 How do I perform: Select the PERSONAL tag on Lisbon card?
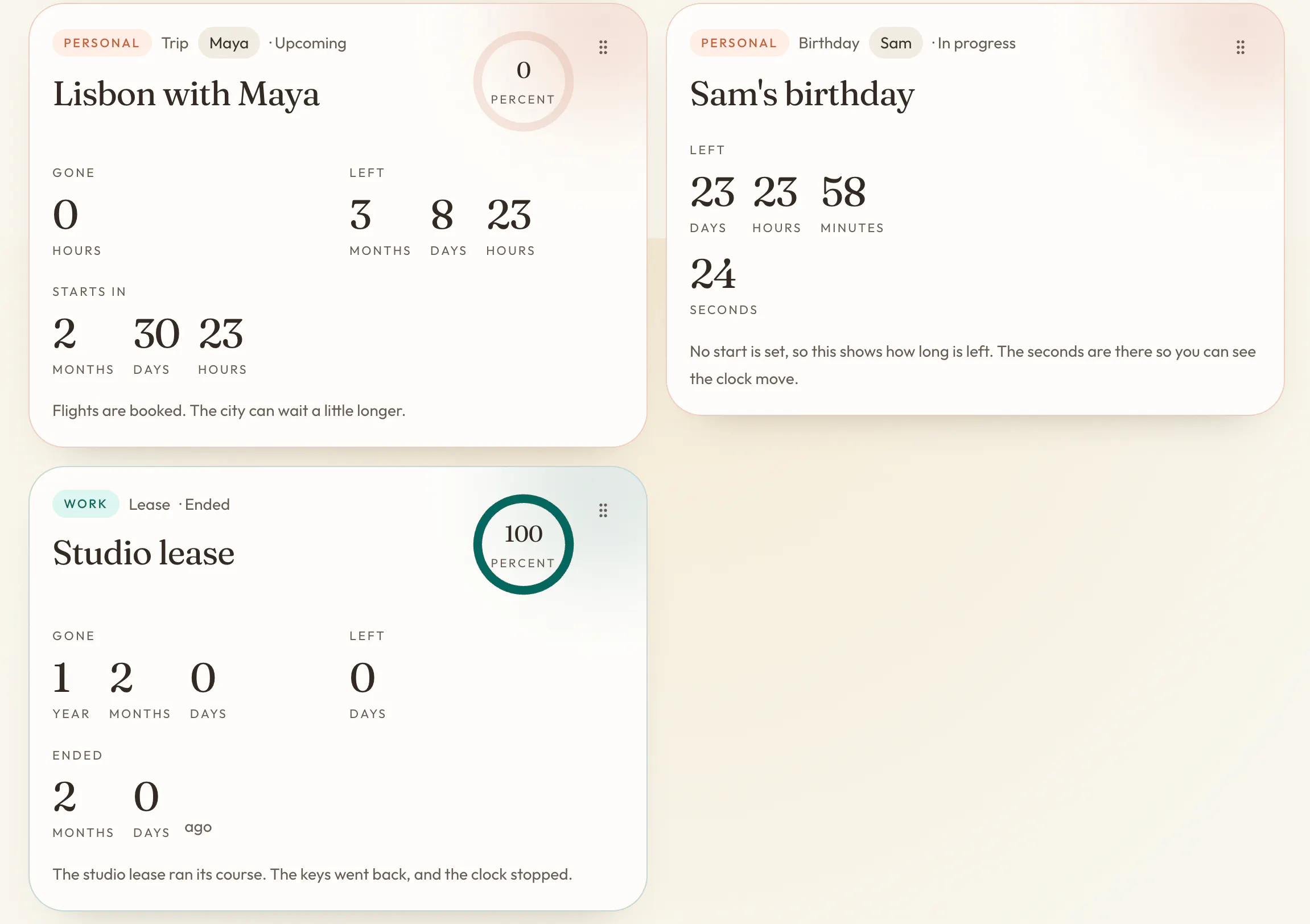click(101, 43)
